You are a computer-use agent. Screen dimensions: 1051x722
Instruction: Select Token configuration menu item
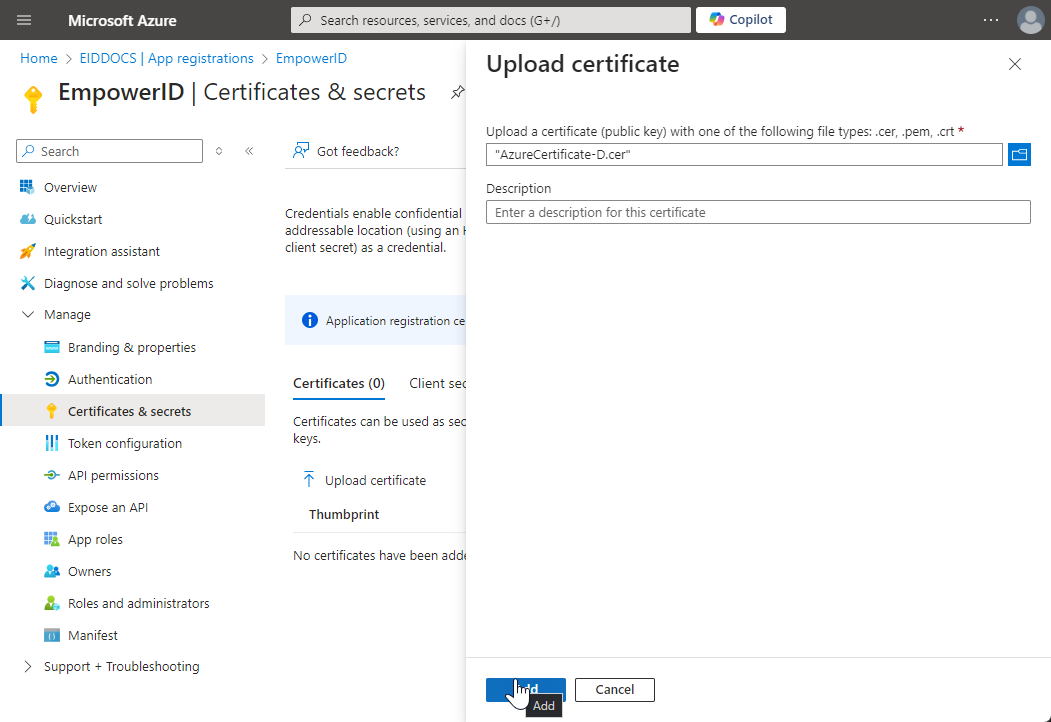point(124,444)
